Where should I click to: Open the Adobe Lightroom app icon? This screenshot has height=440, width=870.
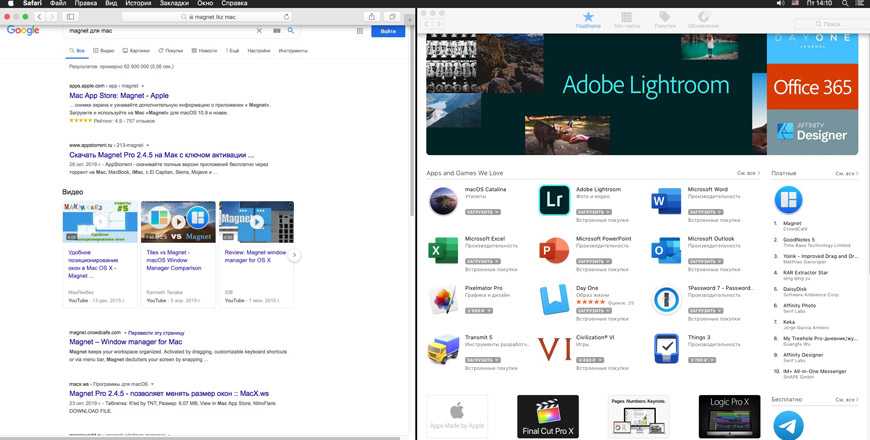554,201
